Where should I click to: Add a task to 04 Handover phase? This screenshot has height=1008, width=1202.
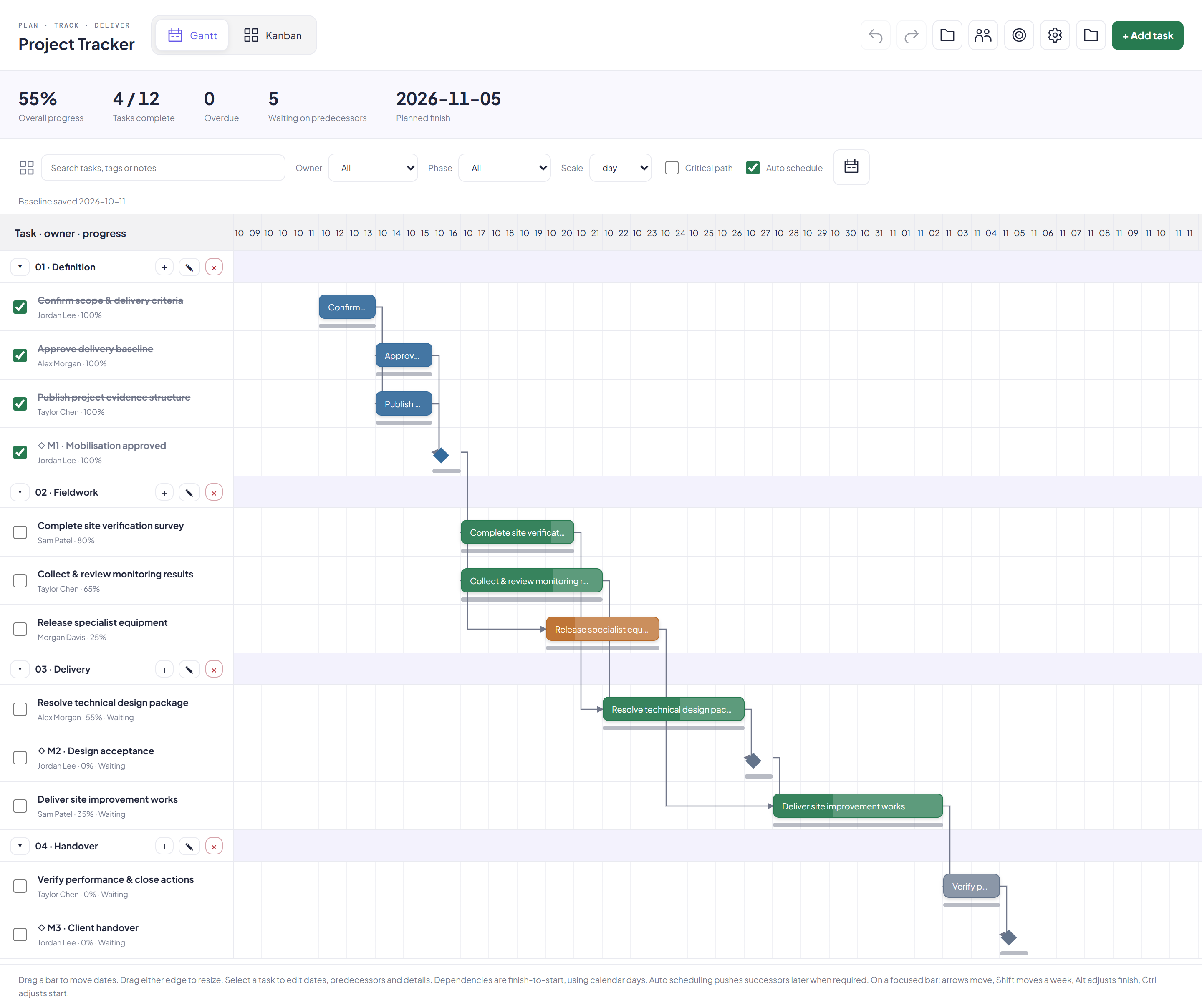coord(164,846)
